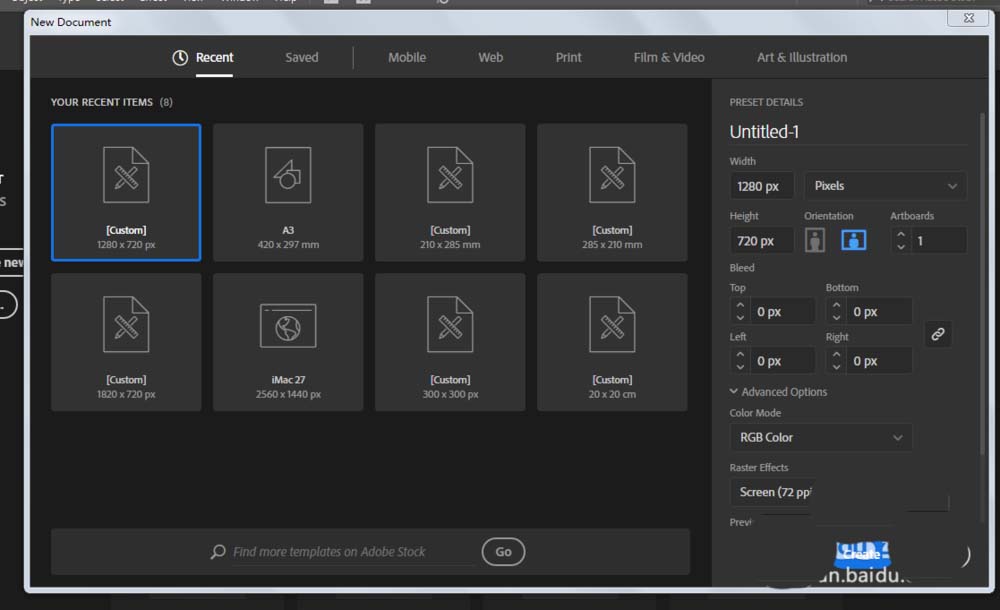This screenshot has width=1000, height=610.
Task: Click the Right bleed input field
Action: pyautogui.click(x=879, y=361)
